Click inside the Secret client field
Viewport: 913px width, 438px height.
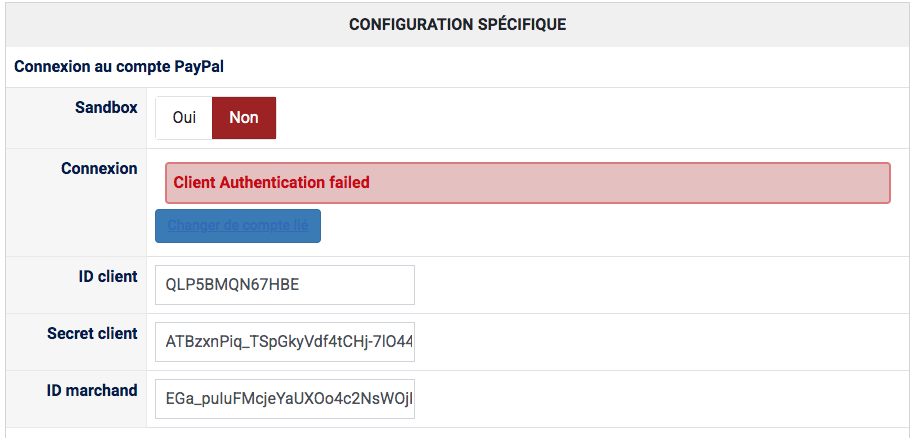point(284,342)
